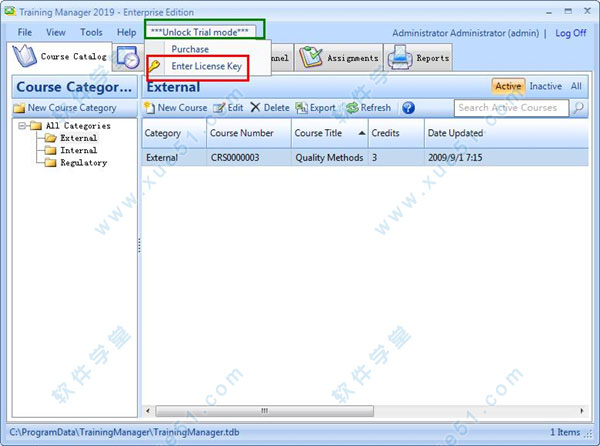Click the Regulatory folder icon

click(51, 163)
